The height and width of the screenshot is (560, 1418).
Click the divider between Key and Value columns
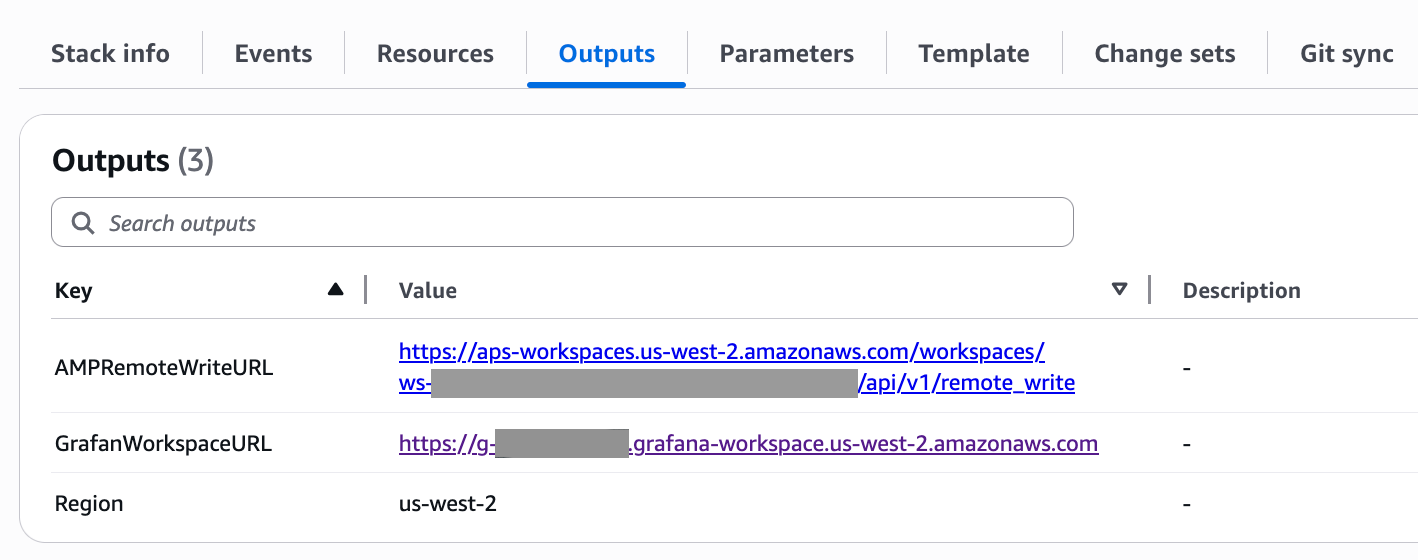coord(366,290)
